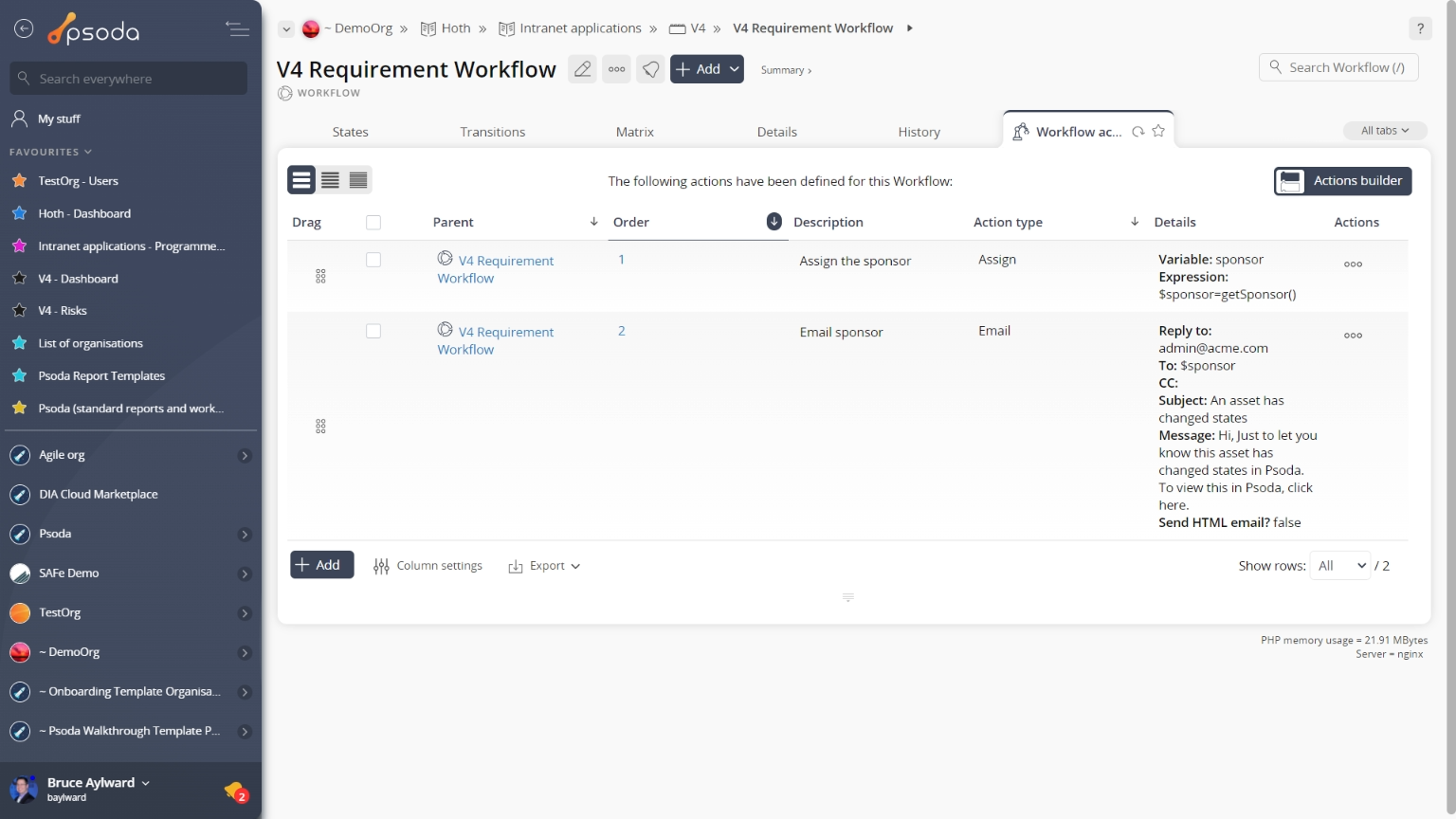Select the Assign the sponsor row checkbox

click(373, 260)
